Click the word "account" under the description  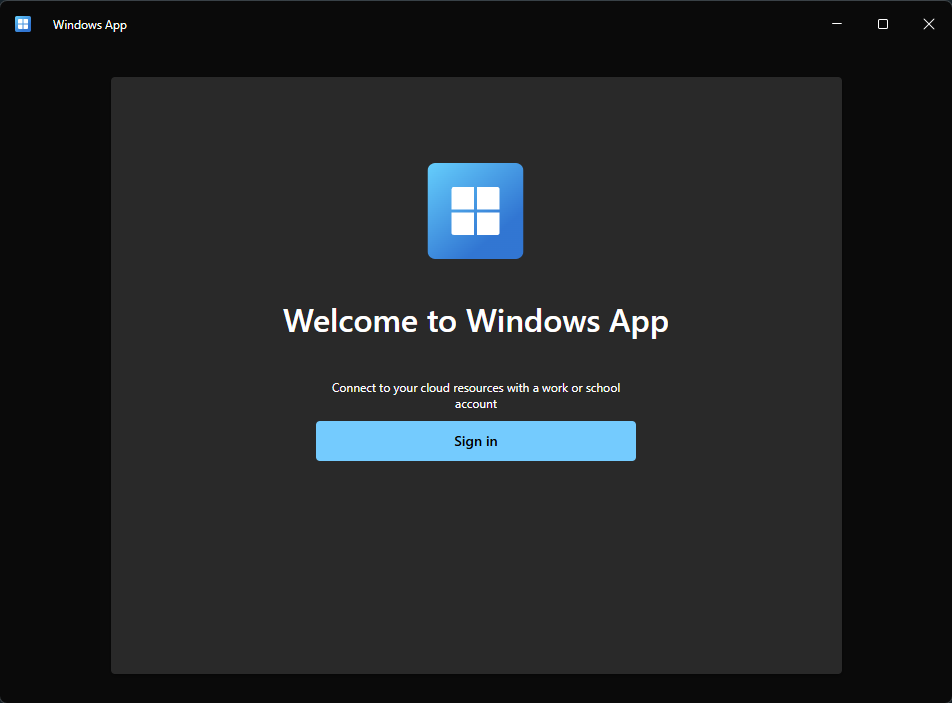(x=476, y=404)
